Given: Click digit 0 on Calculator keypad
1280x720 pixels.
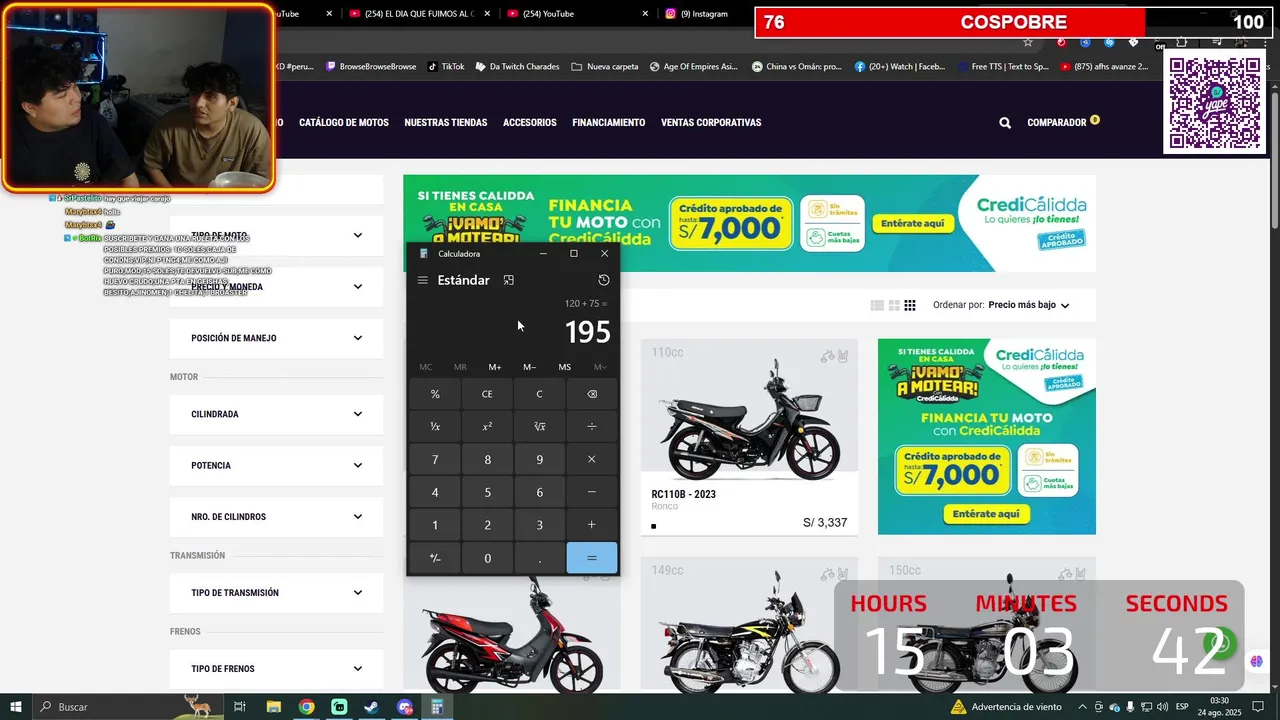Looking at the screenshot, I should coord(487,558).
